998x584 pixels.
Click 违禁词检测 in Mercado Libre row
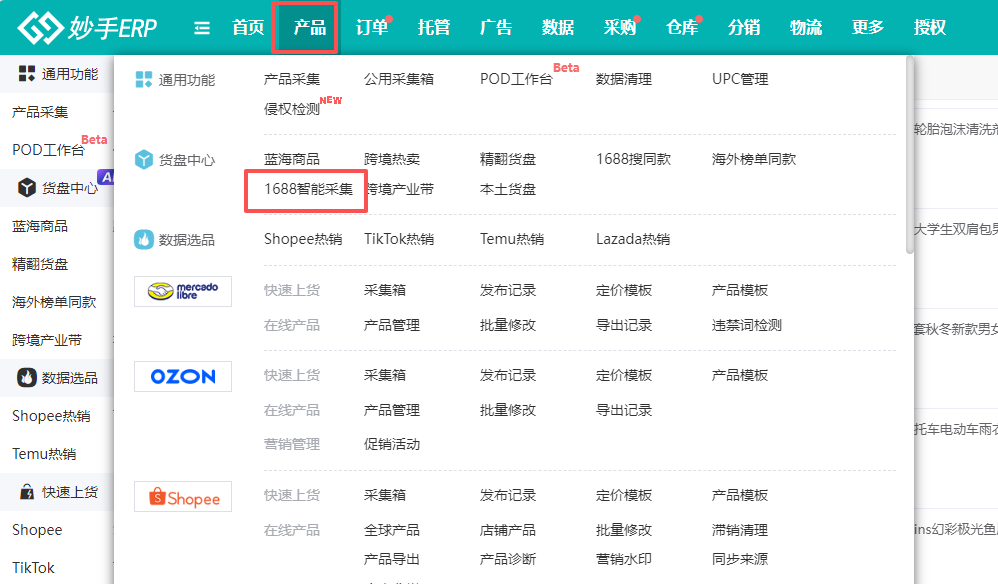746,325
